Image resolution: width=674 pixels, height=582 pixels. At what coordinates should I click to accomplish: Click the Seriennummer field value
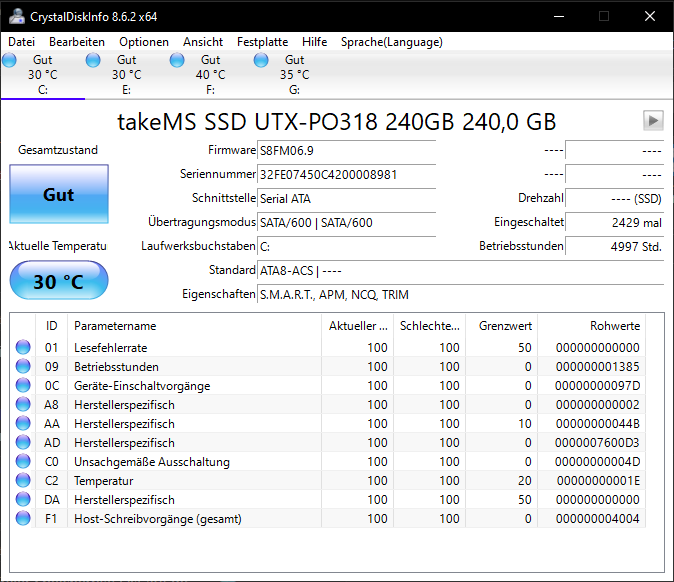click(x=346, y=175)
